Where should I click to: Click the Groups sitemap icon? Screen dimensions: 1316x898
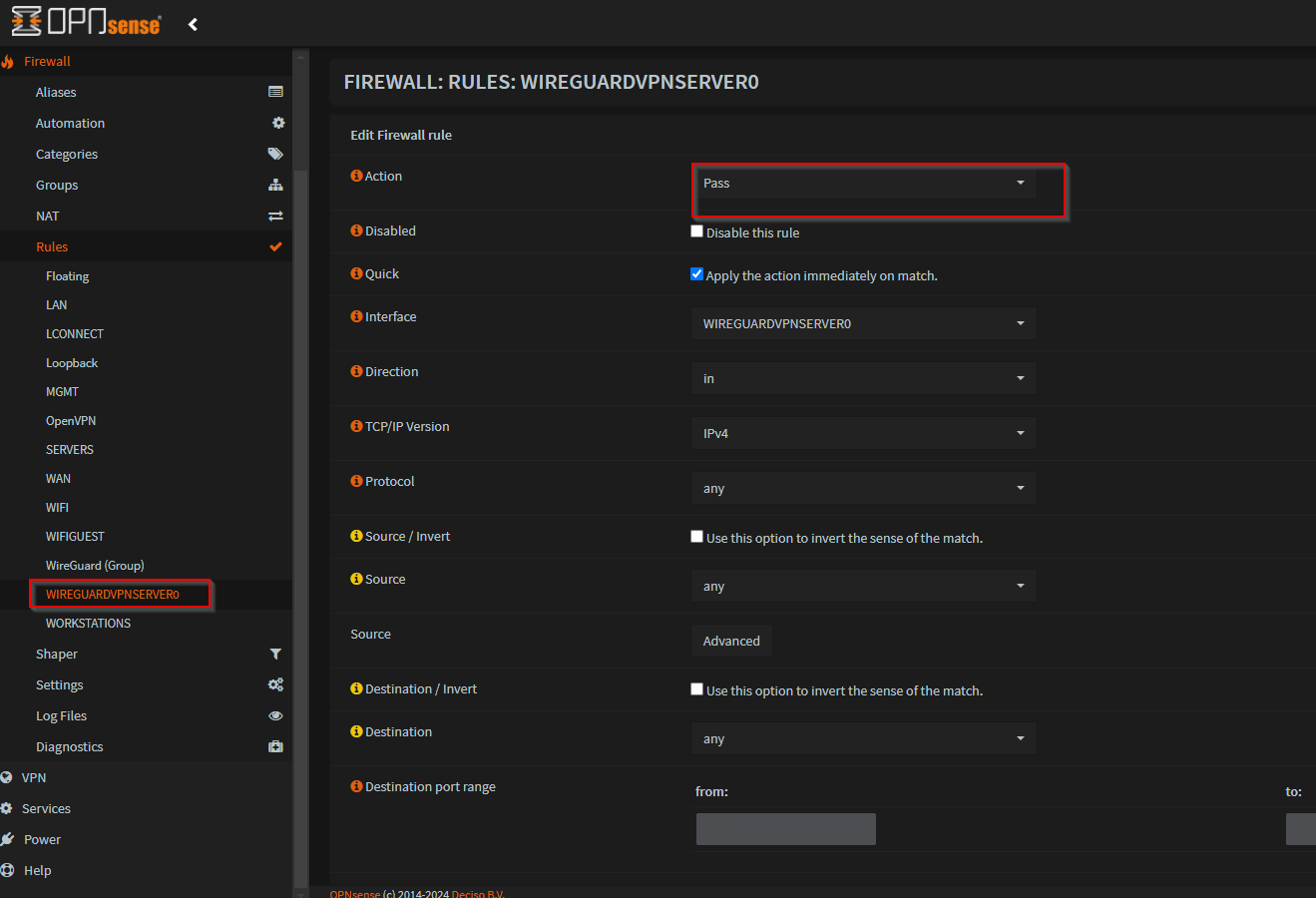[275, 185]
